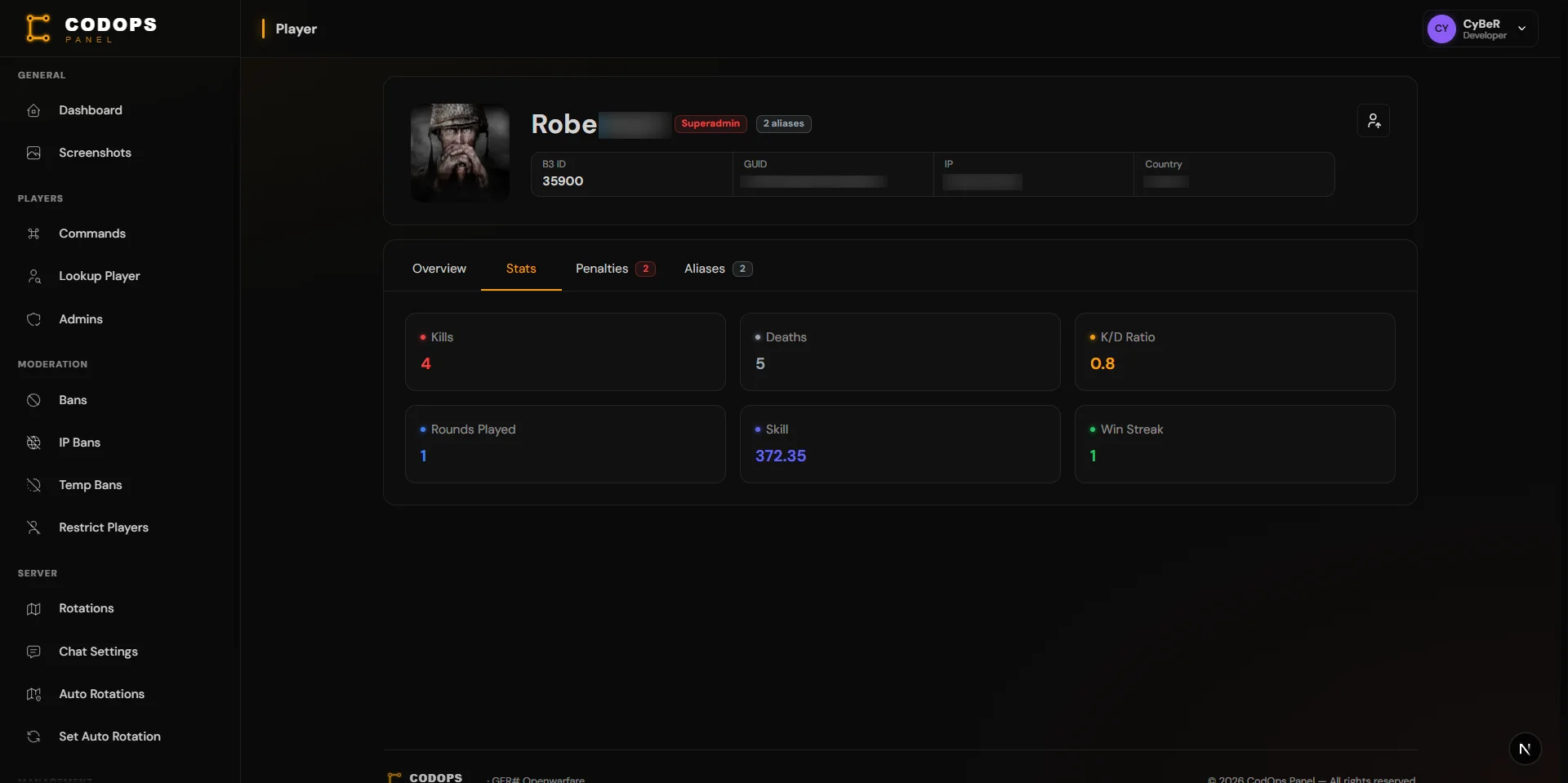
Task: Click the Auto Rotations icon
Action: coord(33,694)
